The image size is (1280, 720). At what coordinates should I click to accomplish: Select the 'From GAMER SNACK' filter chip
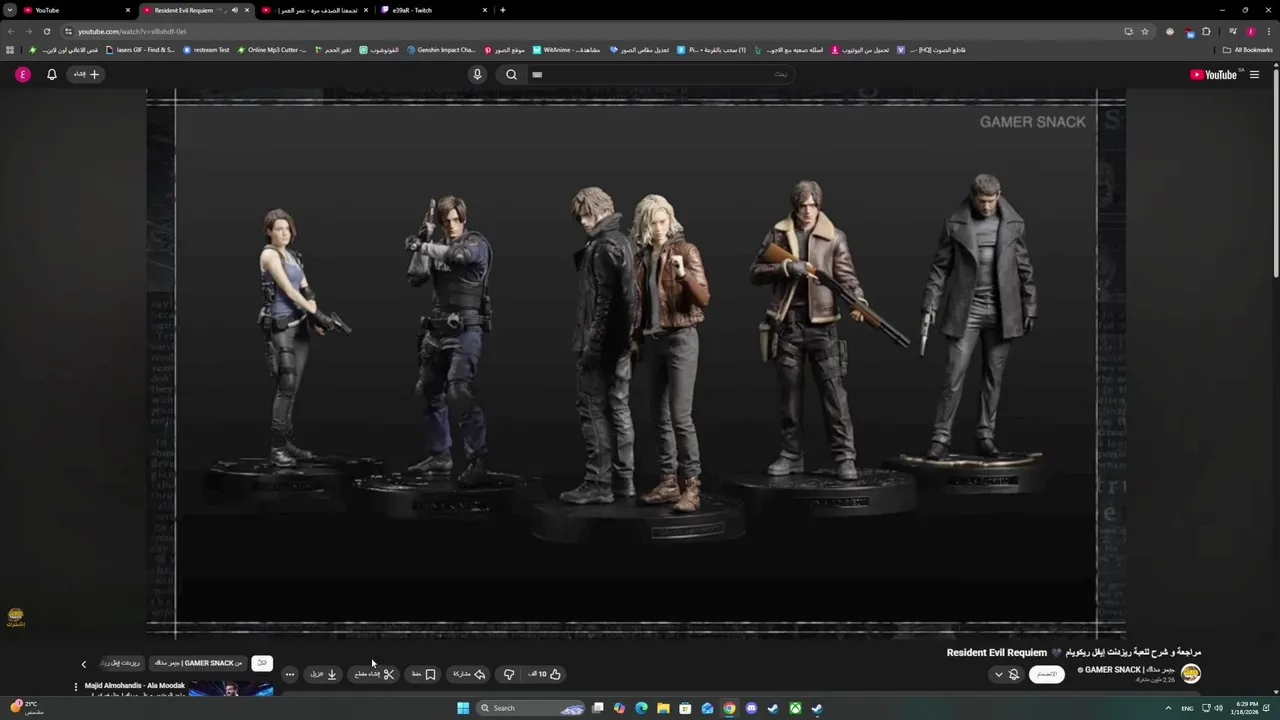[x=199, y=663]
